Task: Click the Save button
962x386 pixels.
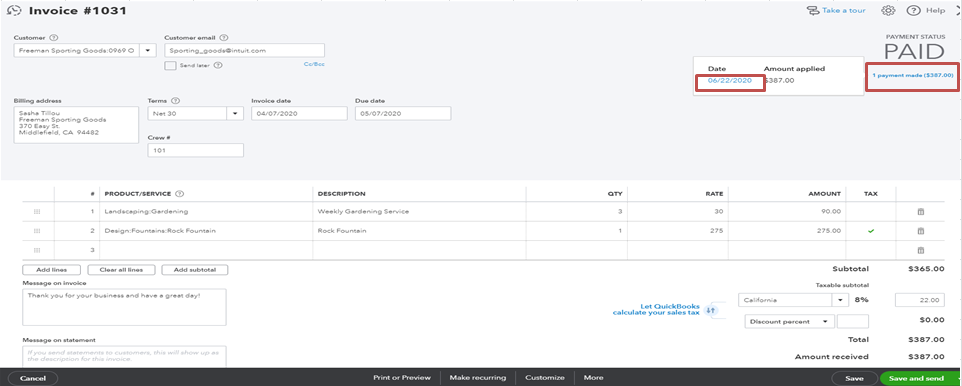Action: [x=854, y=379]
